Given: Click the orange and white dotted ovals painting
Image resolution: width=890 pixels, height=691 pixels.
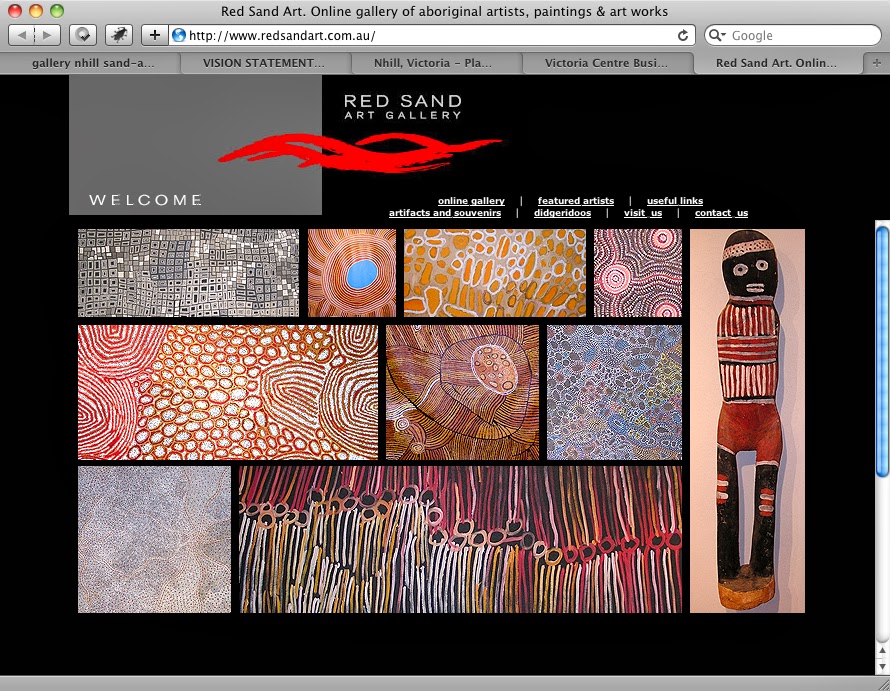Looking at the screenshot, I should [x=494, y=273].
